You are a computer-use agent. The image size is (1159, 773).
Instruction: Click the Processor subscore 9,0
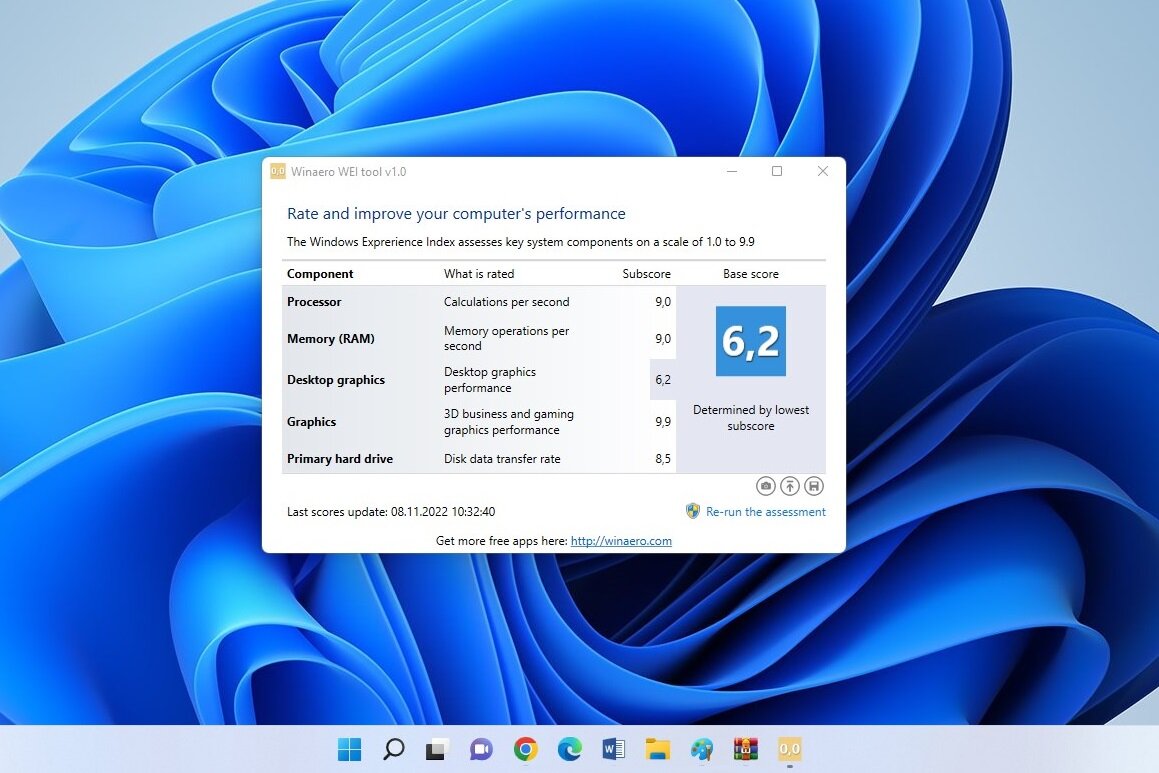pos(663,302)
